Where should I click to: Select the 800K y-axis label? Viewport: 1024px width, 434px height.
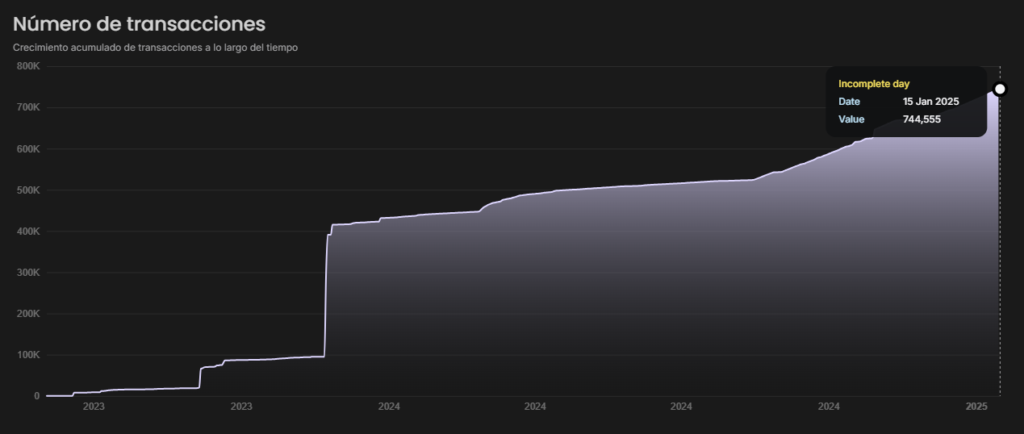coord(27,66)
